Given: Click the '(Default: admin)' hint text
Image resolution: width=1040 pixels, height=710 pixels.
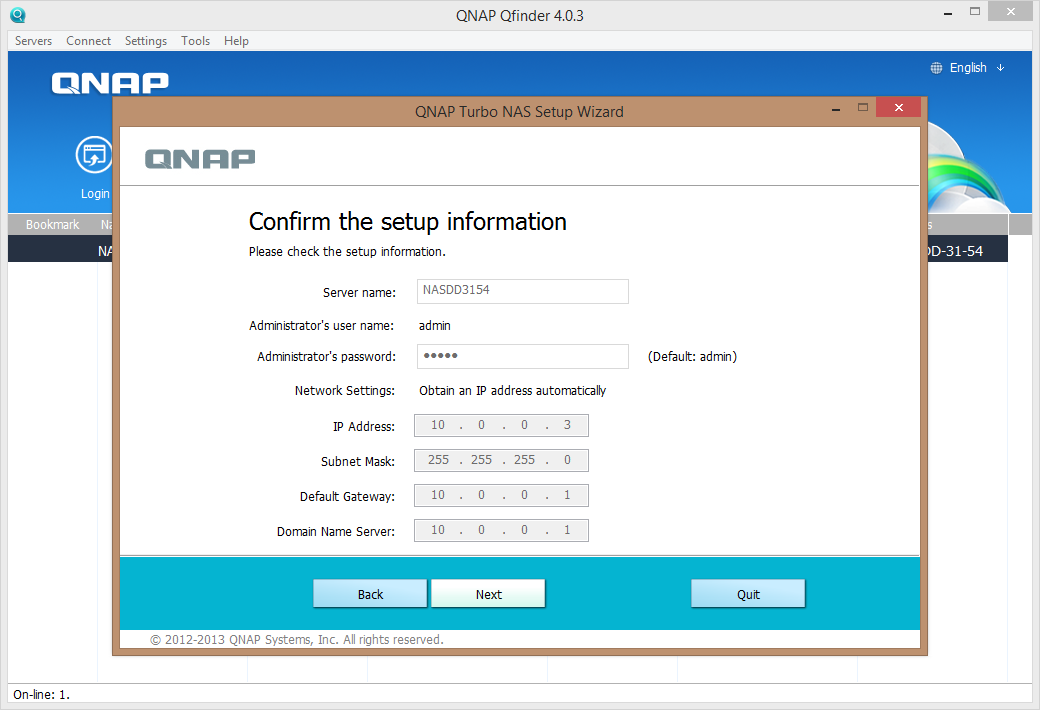Looking at the screenshot, I should 692,357.
